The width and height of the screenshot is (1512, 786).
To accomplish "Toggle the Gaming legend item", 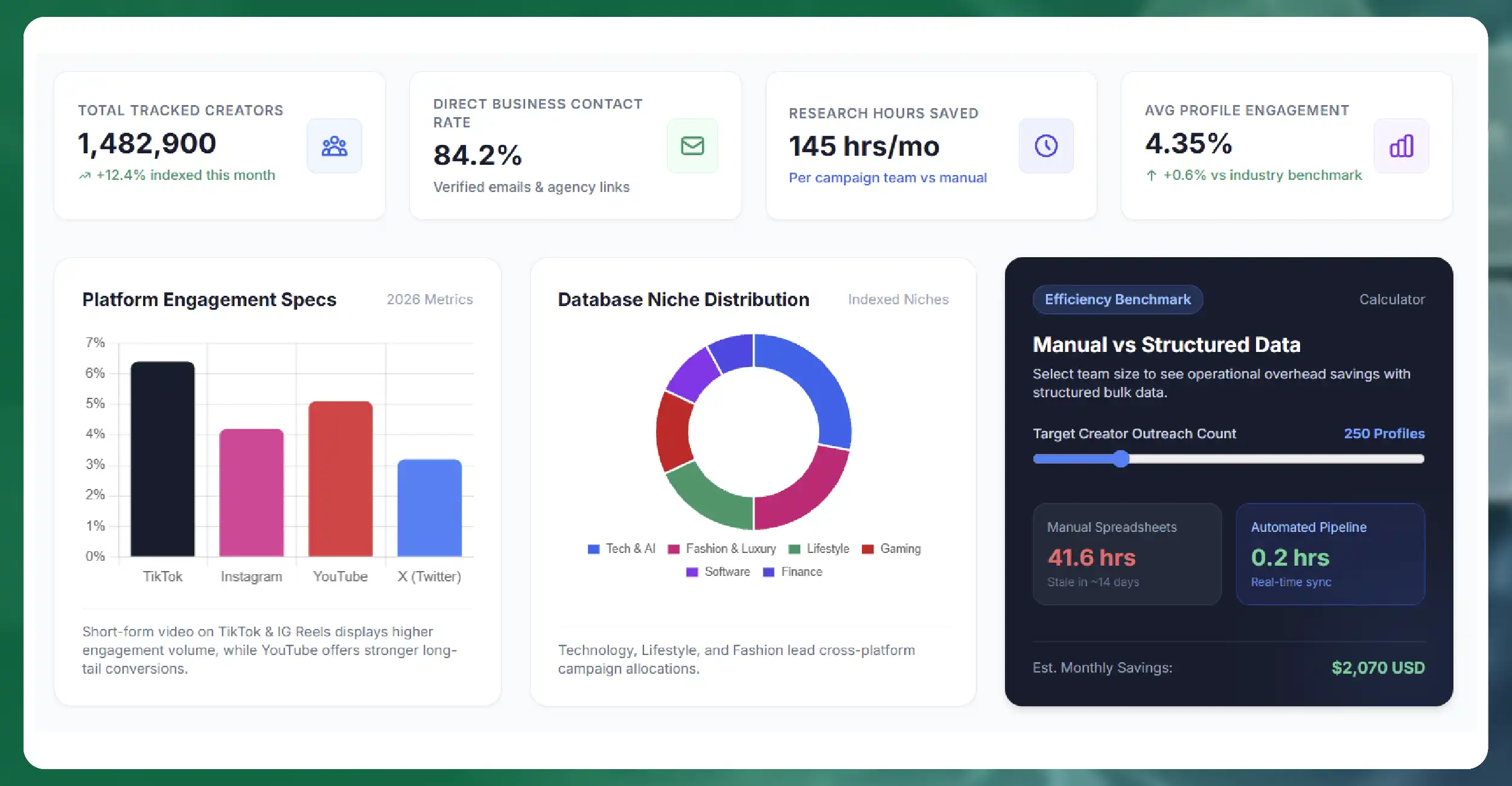I will (892, 549).
